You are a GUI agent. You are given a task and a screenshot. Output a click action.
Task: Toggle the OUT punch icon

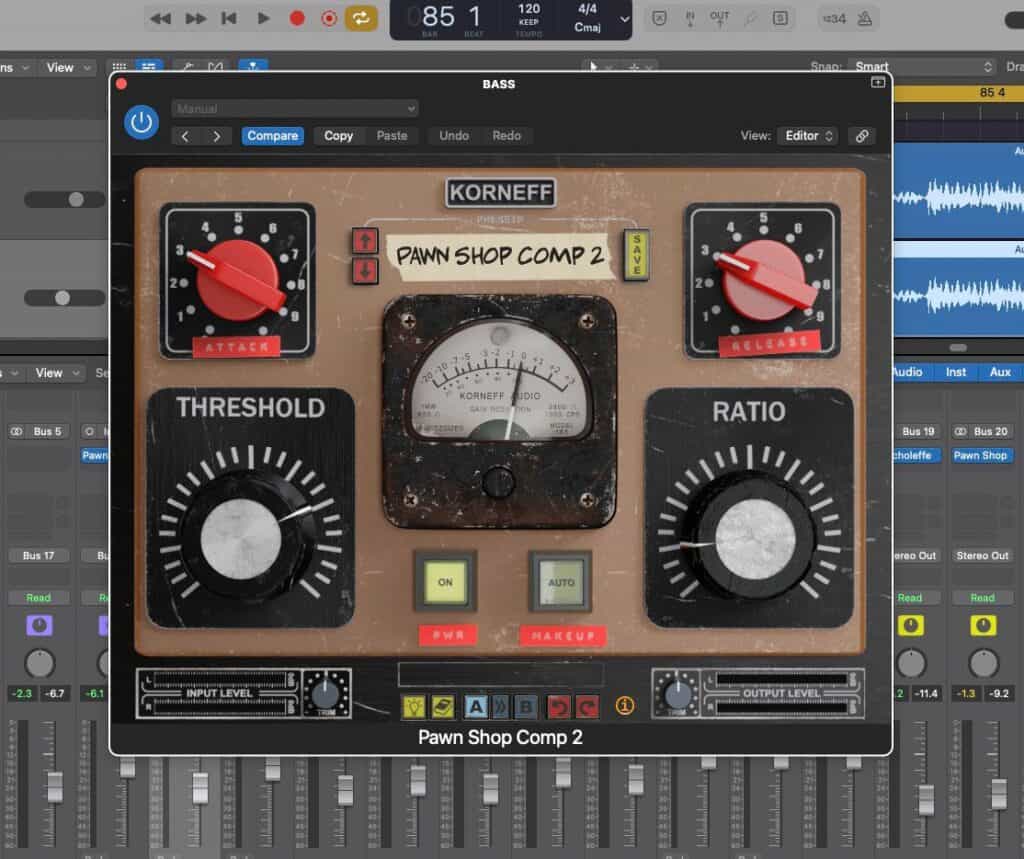click(720, 18)
